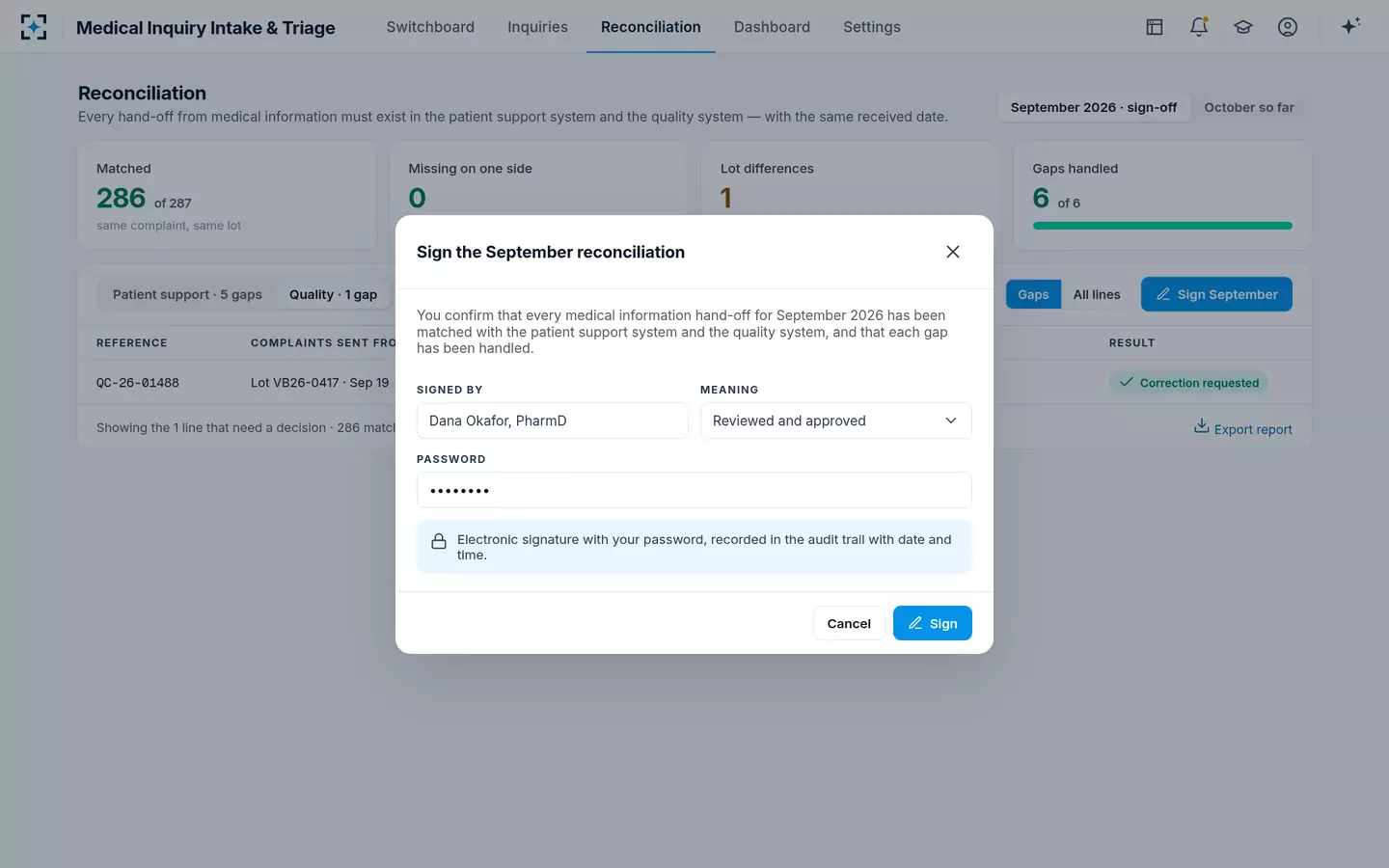
Task: Confirm with the Sign button
Action: [932, 623]
